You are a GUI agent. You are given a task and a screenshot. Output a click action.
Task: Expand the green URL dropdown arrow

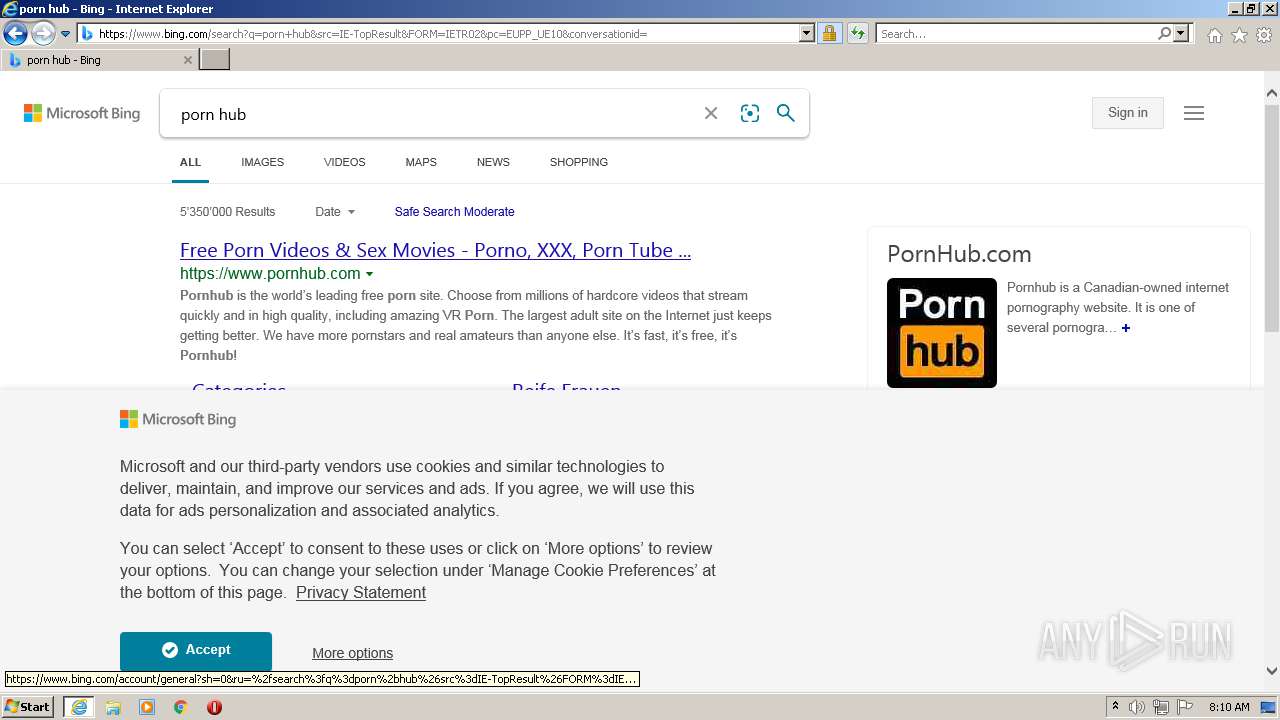point(369,274)
